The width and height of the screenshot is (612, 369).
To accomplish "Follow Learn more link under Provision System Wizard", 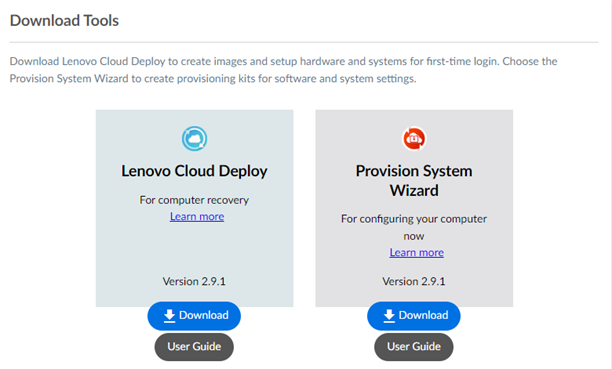I will tap(416, 252).
